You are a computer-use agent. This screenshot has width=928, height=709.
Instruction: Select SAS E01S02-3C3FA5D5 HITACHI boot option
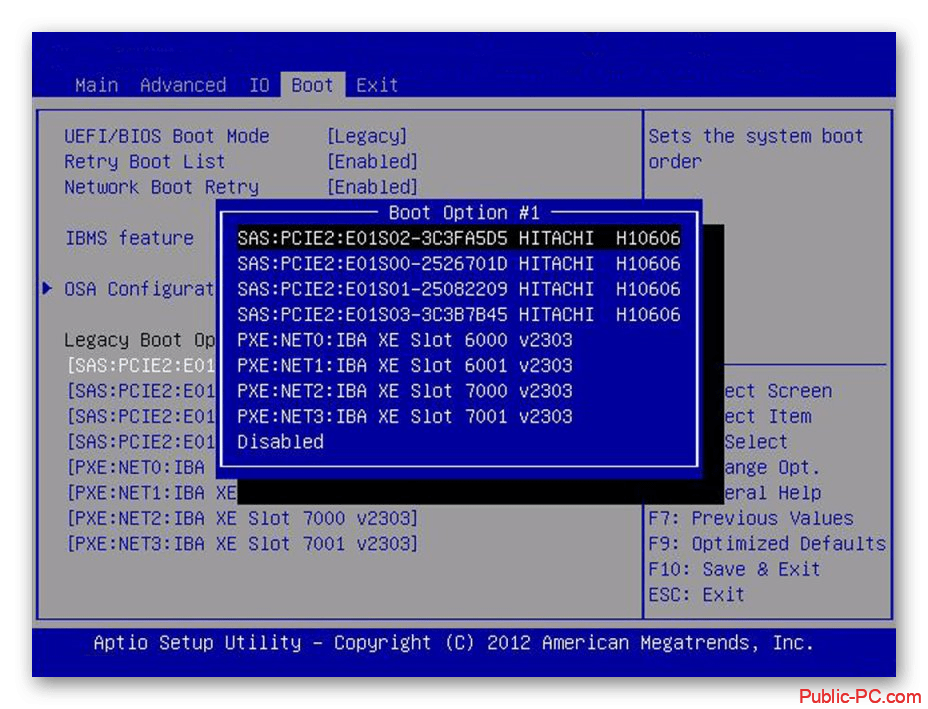(458, 238)
